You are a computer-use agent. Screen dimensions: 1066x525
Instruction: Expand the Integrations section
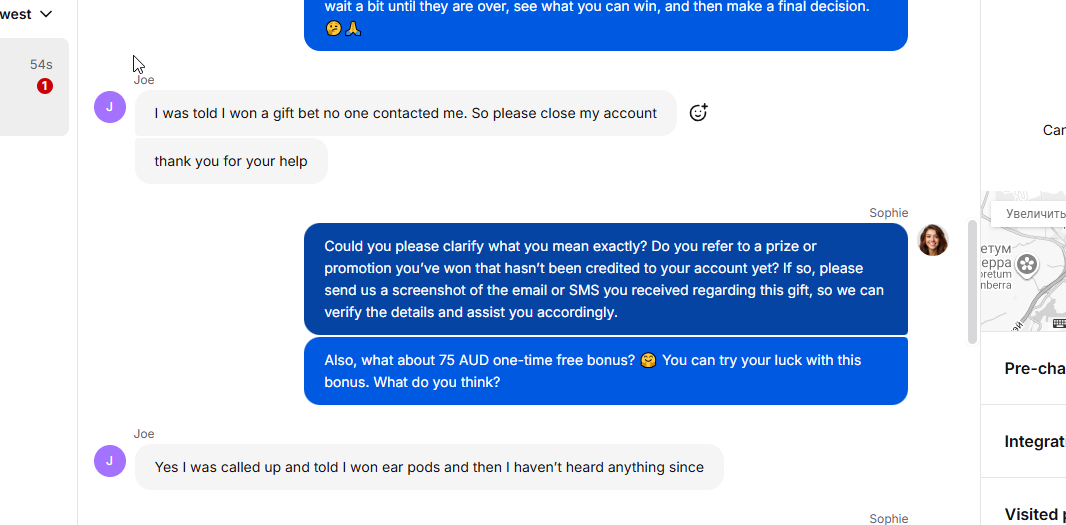coord(1034,441)
